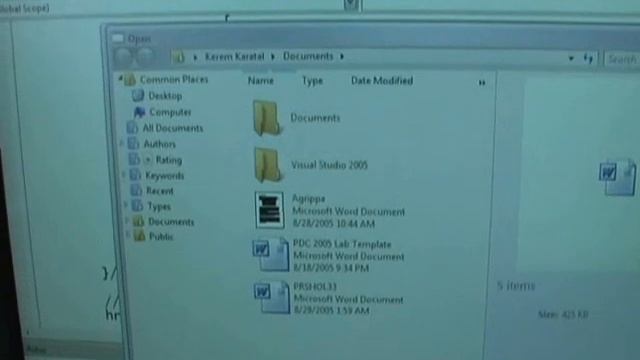
Task: Expand the Types tree node
Action: tap(126, 204)
